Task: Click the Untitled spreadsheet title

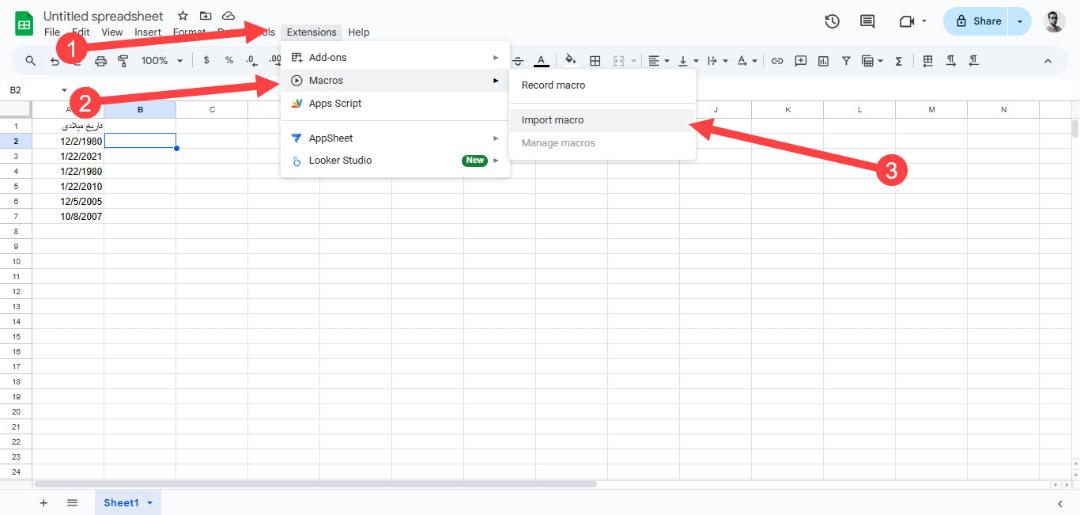Action: (103, 16)
